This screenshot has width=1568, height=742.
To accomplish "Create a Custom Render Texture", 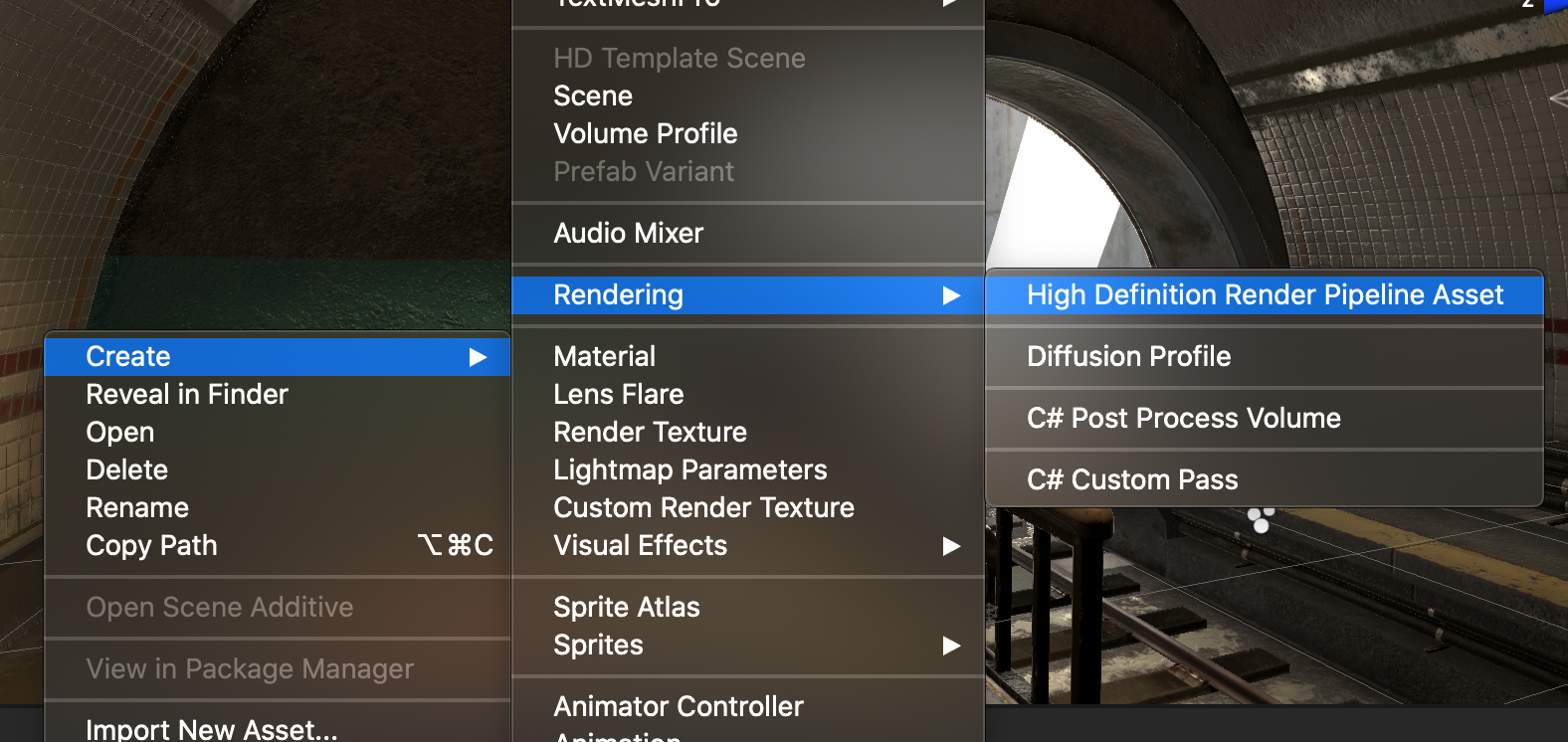I will 703,508.
